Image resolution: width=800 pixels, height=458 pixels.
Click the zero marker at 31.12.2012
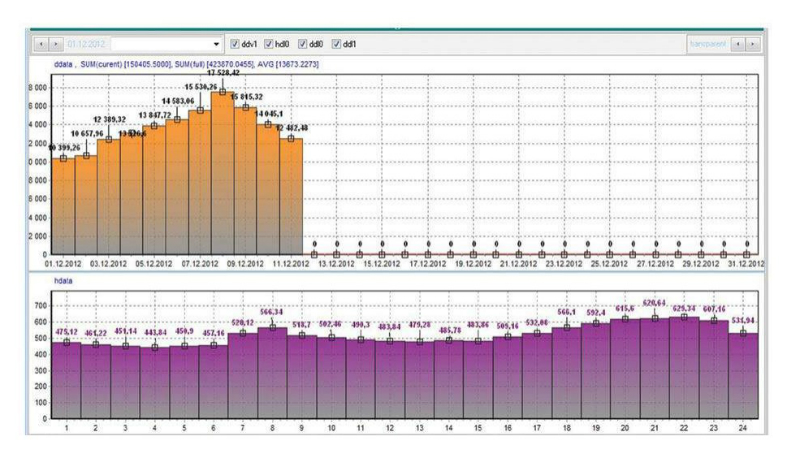point(748,254)
